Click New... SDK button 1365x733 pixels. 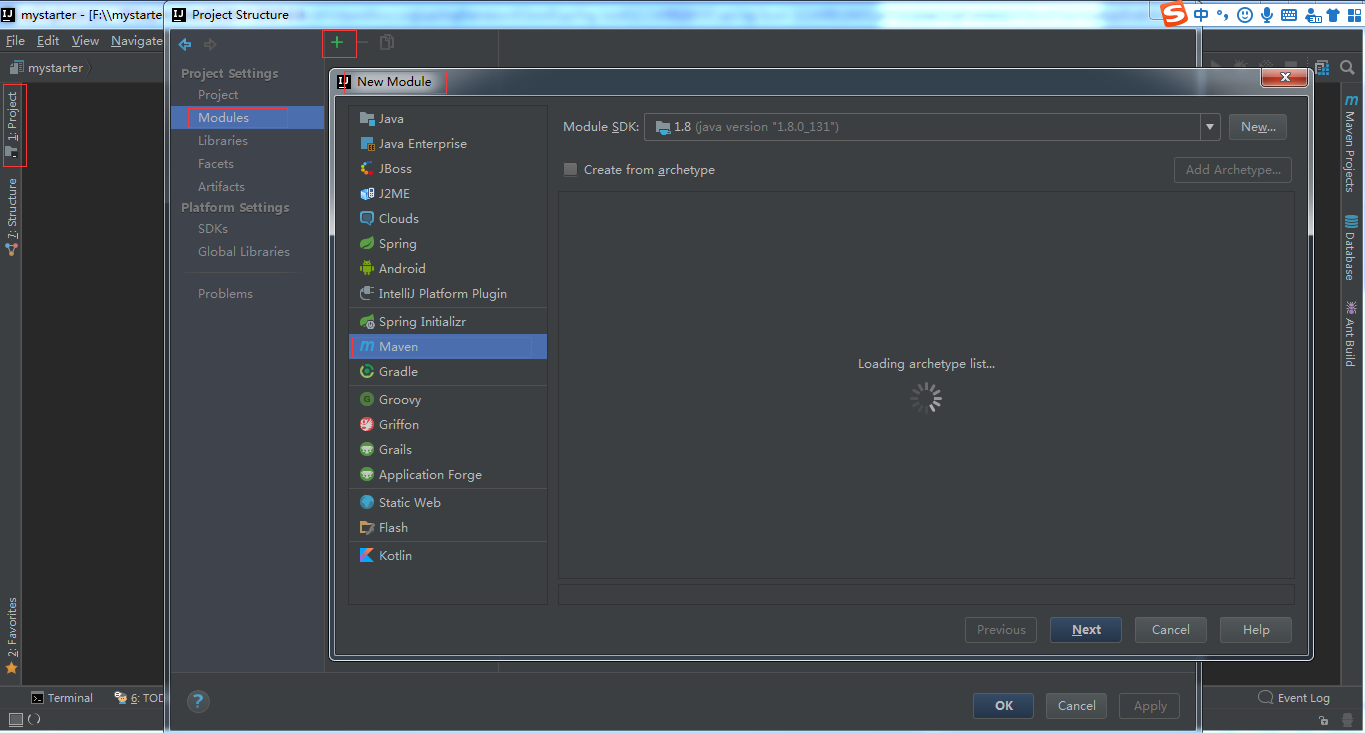pyautogui.click(x=1258, y=127)
